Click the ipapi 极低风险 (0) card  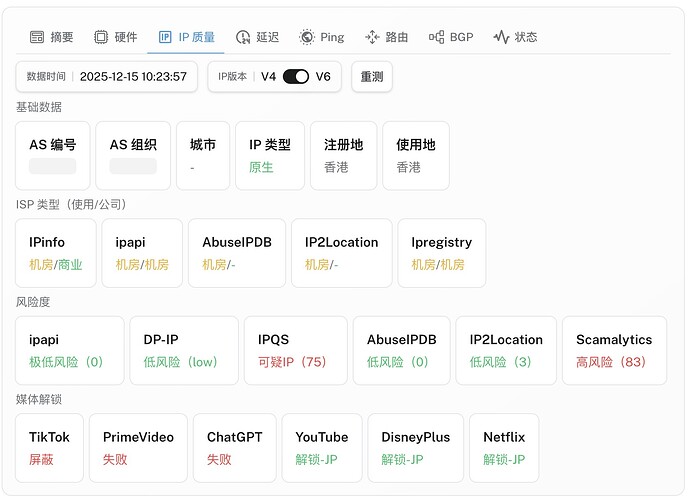(x=70, y=351)
